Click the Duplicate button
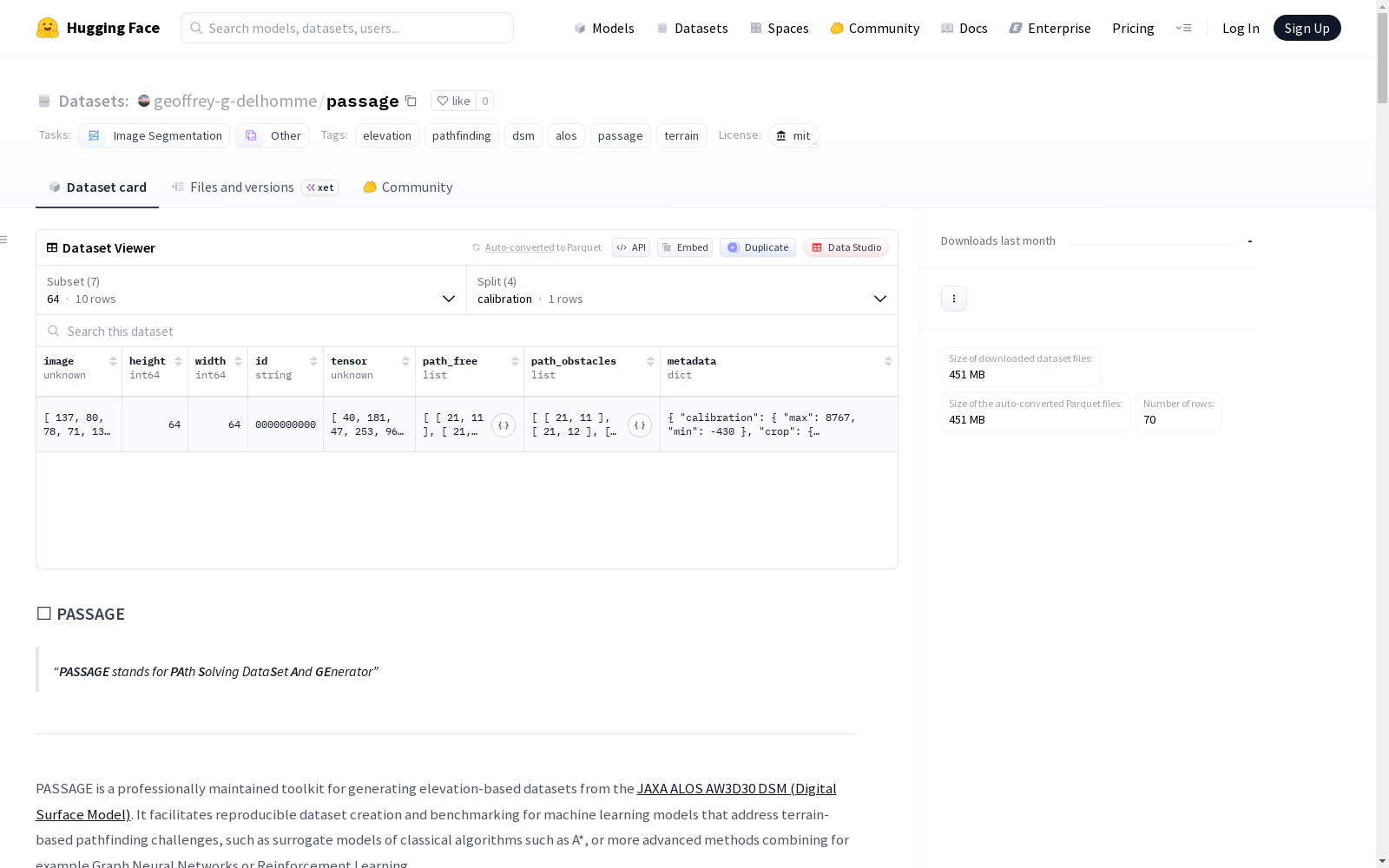Viewport: 1389px width, 868px height. (758, 247)
